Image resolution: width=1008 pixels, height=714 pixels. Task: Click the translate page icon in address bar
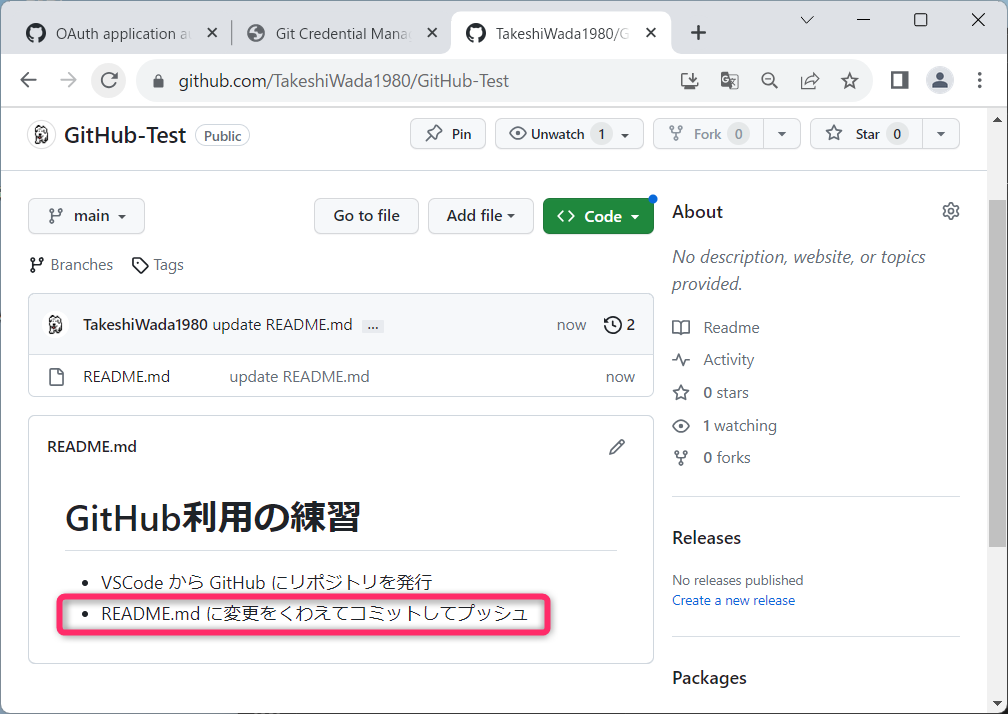pyautogui.click(x=729, y=81)
